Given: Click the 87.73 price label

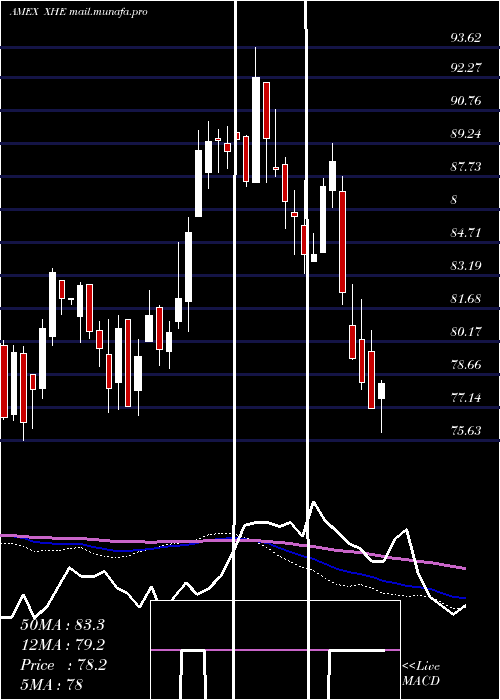Looking at the screenshot, I should point(466,167).
